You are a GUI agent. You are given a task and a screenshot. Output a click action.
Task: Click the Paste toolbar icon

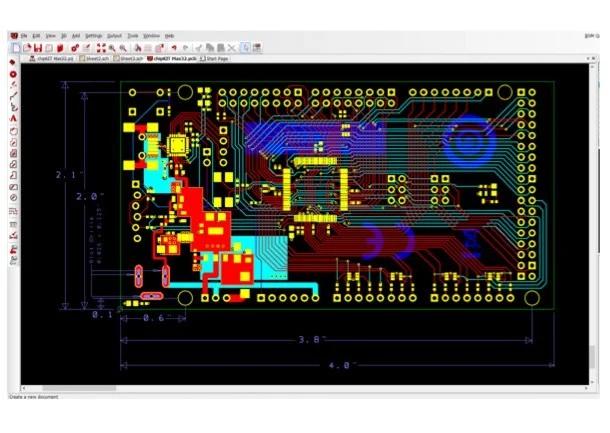click(221, 48)
